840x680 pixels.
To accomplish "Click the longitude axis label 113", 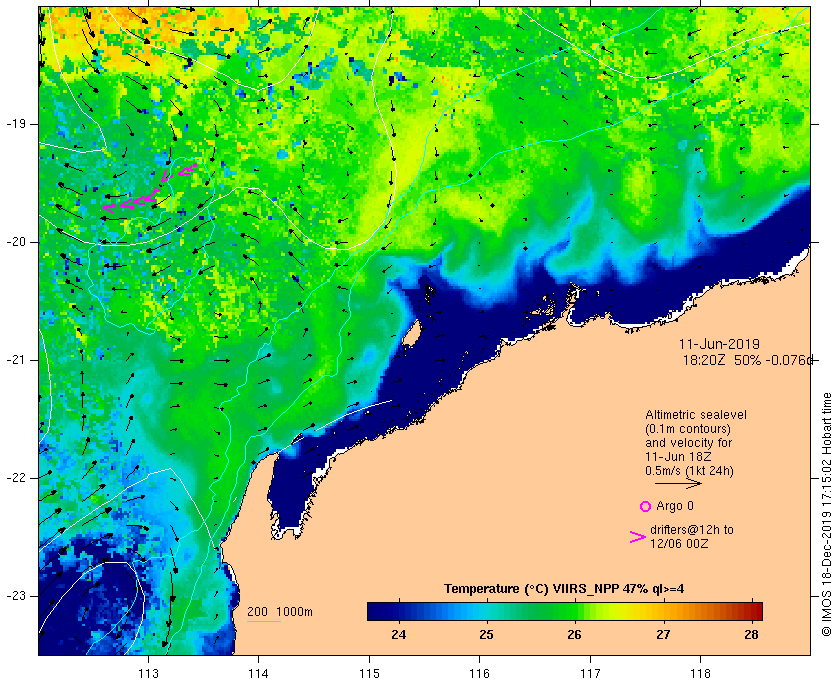I will 148,673.
